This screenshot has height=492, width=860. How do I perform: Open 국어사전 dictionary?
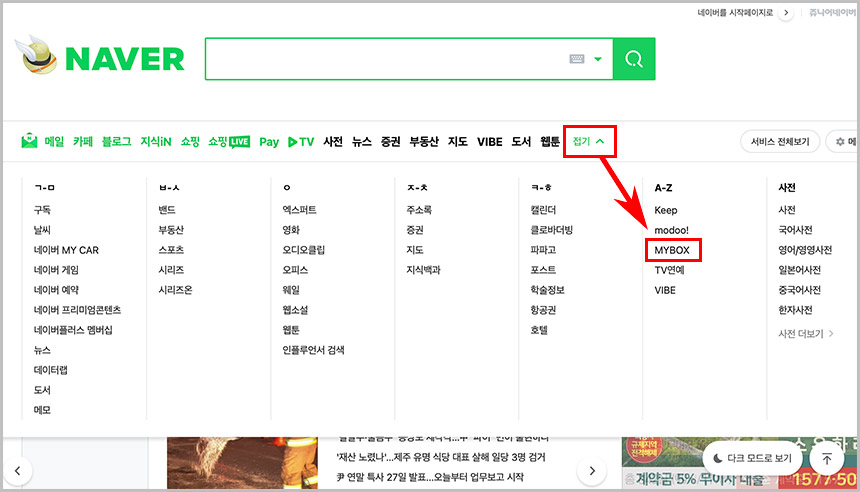[795, 230]
